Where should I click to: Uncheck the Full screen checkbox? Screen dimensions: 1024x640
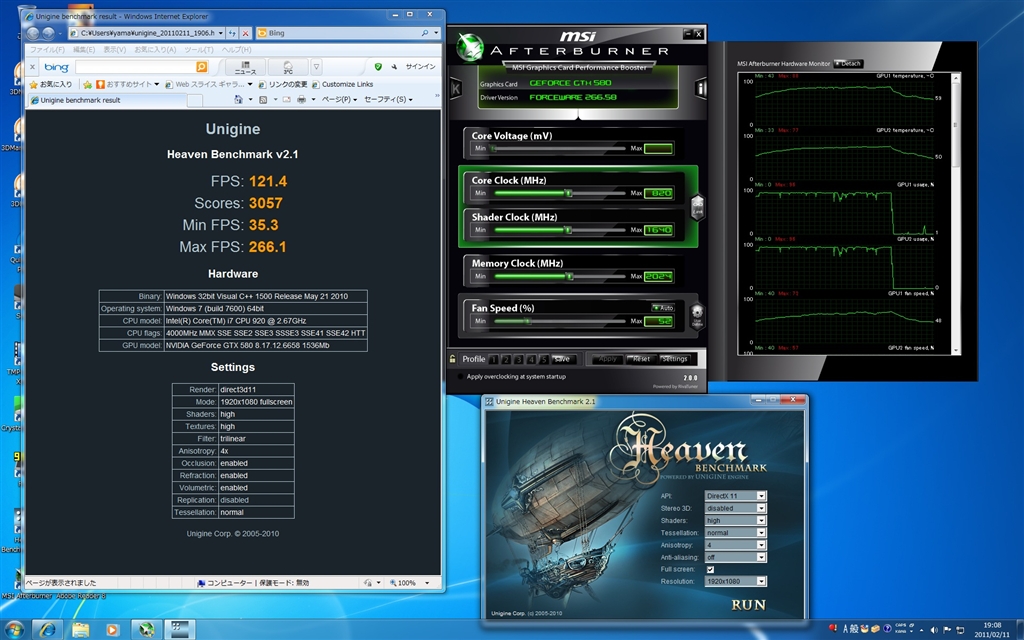(x=710, y=569)
